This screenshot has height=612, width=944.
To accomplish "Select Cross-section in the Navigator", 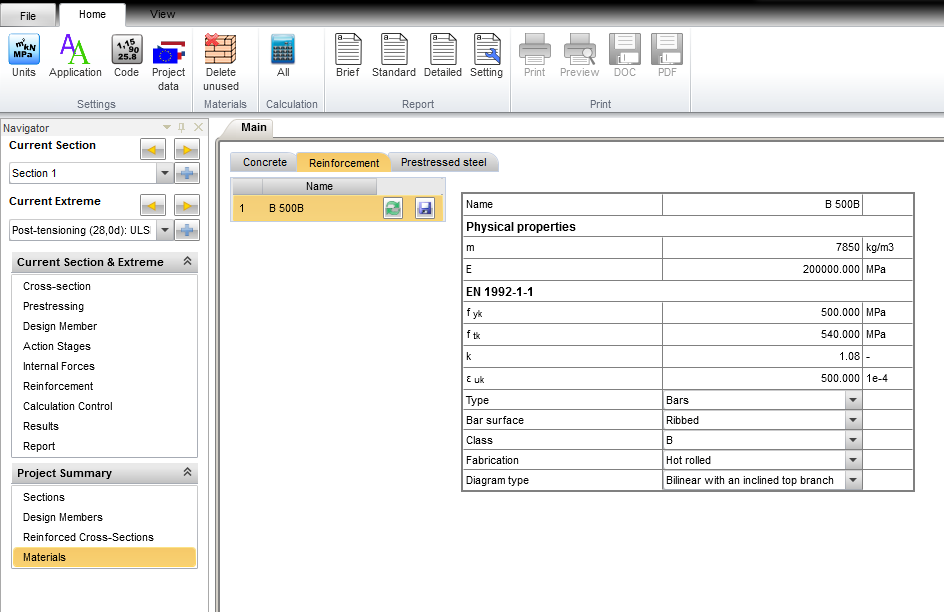I will [x=57, y=286].
